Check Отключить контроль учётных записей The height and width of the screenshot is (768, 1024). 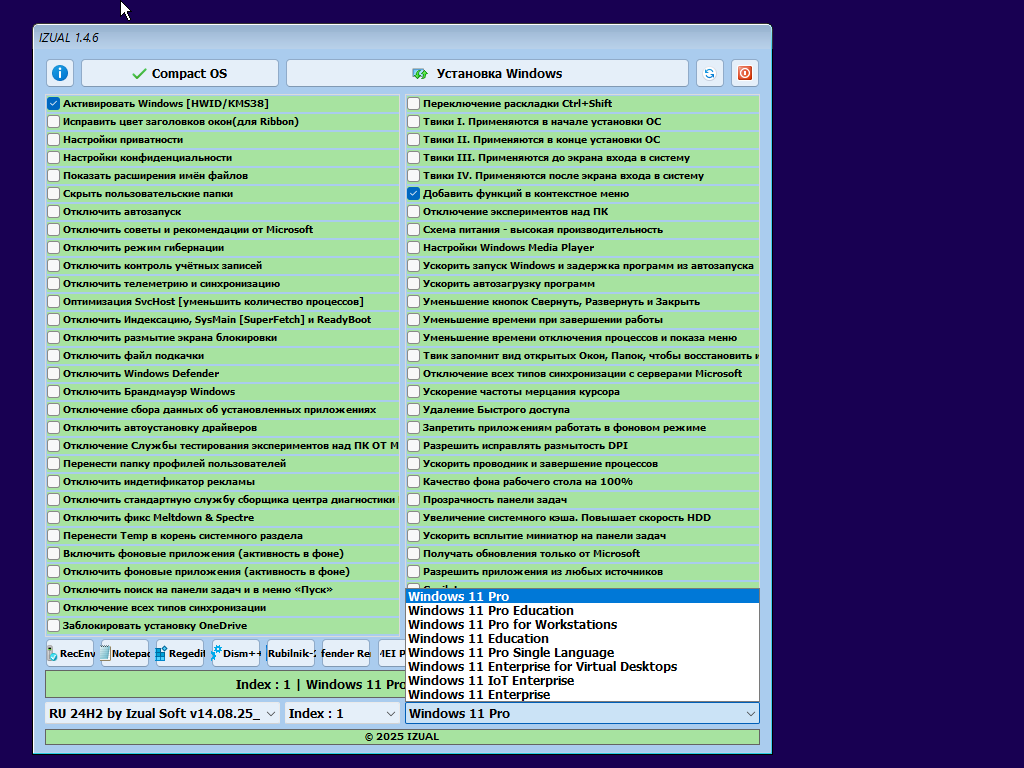tap(54, 265)
